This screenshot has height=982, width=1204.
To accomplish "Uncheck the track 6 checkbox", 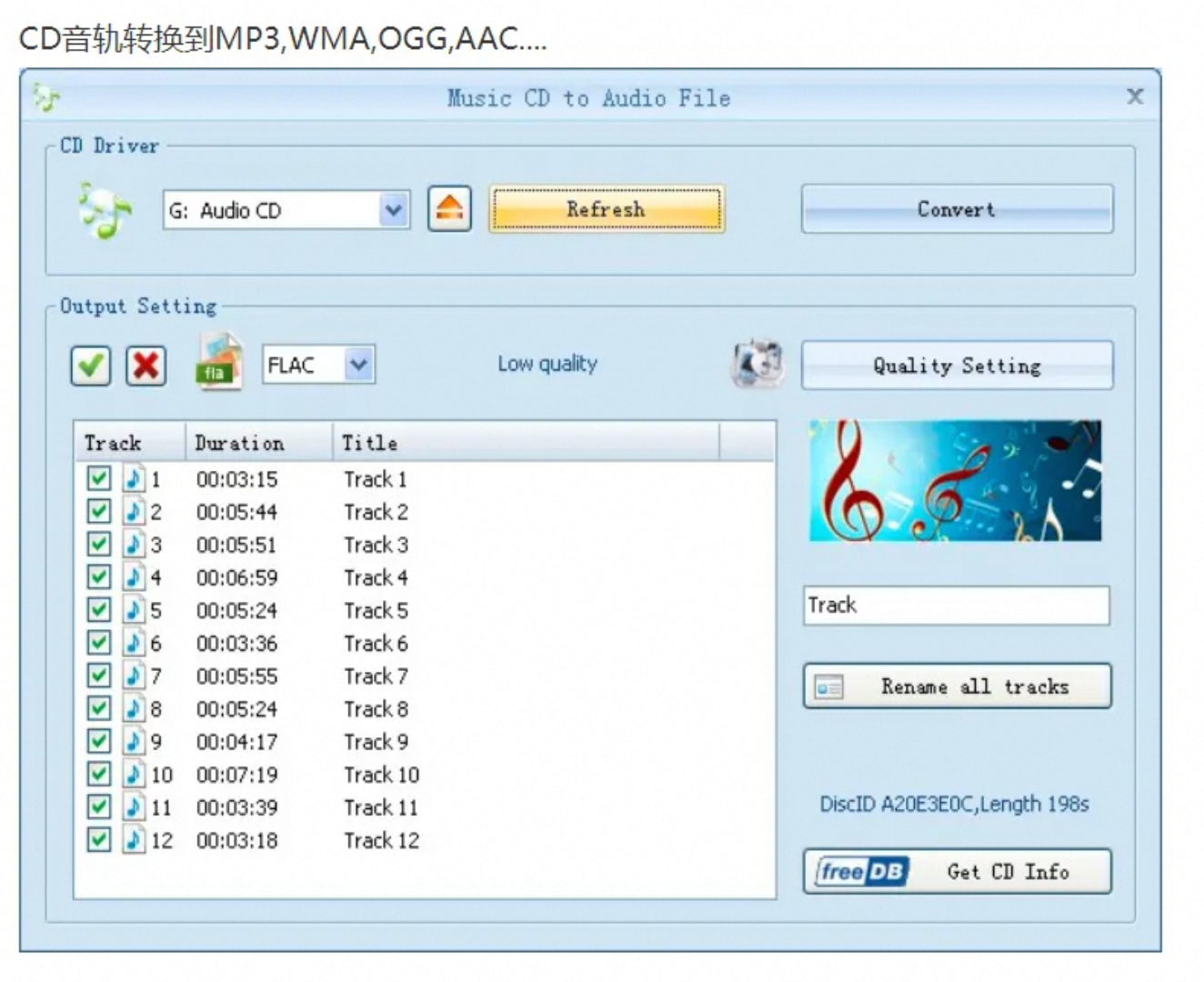I will (98, 643).
